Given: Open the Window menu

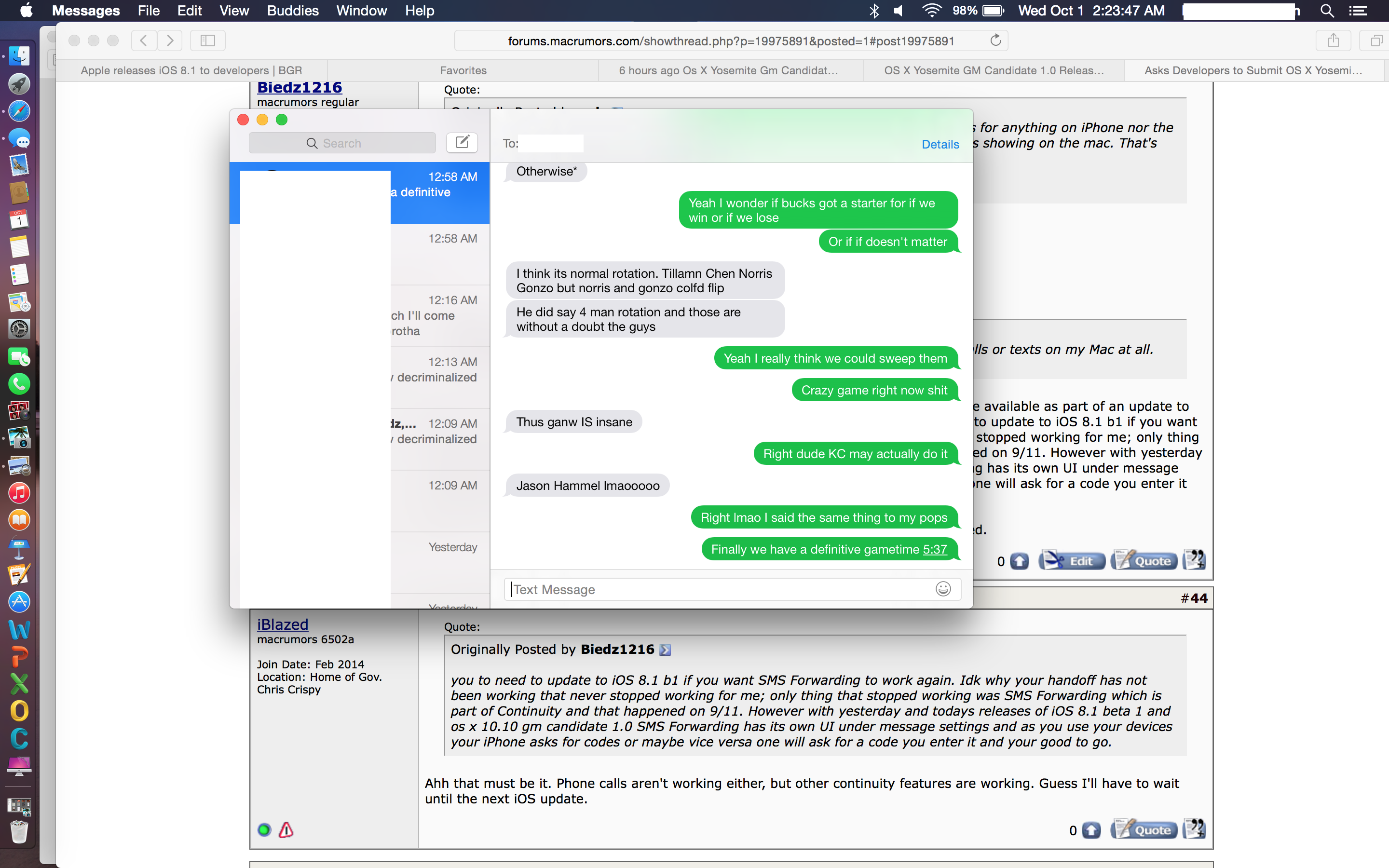Looking at the screenshot, I should (362, 10).
